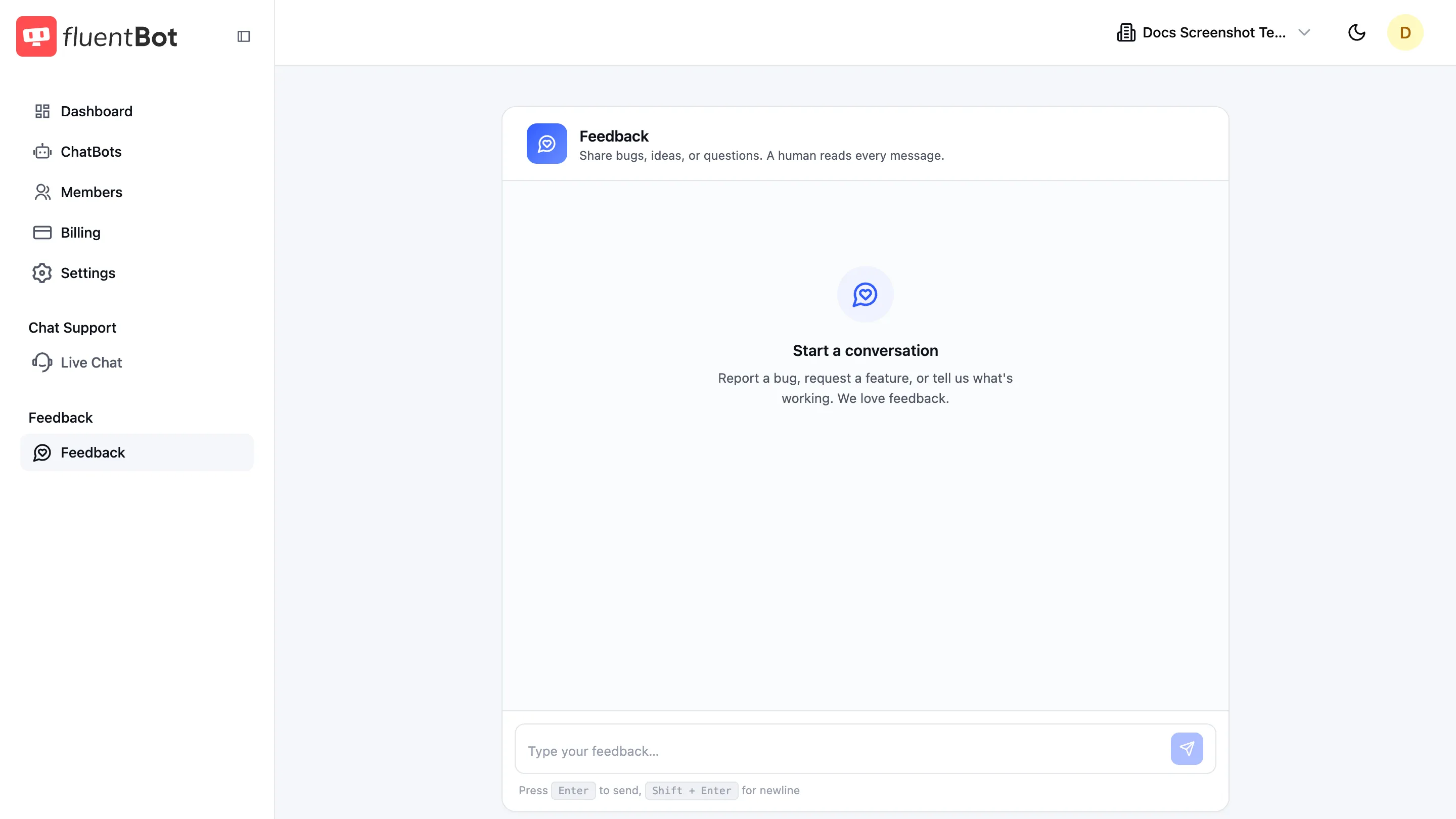Go to ChatBots
The width and height of the screenshot is (1456, 819).
coord(137,152)
